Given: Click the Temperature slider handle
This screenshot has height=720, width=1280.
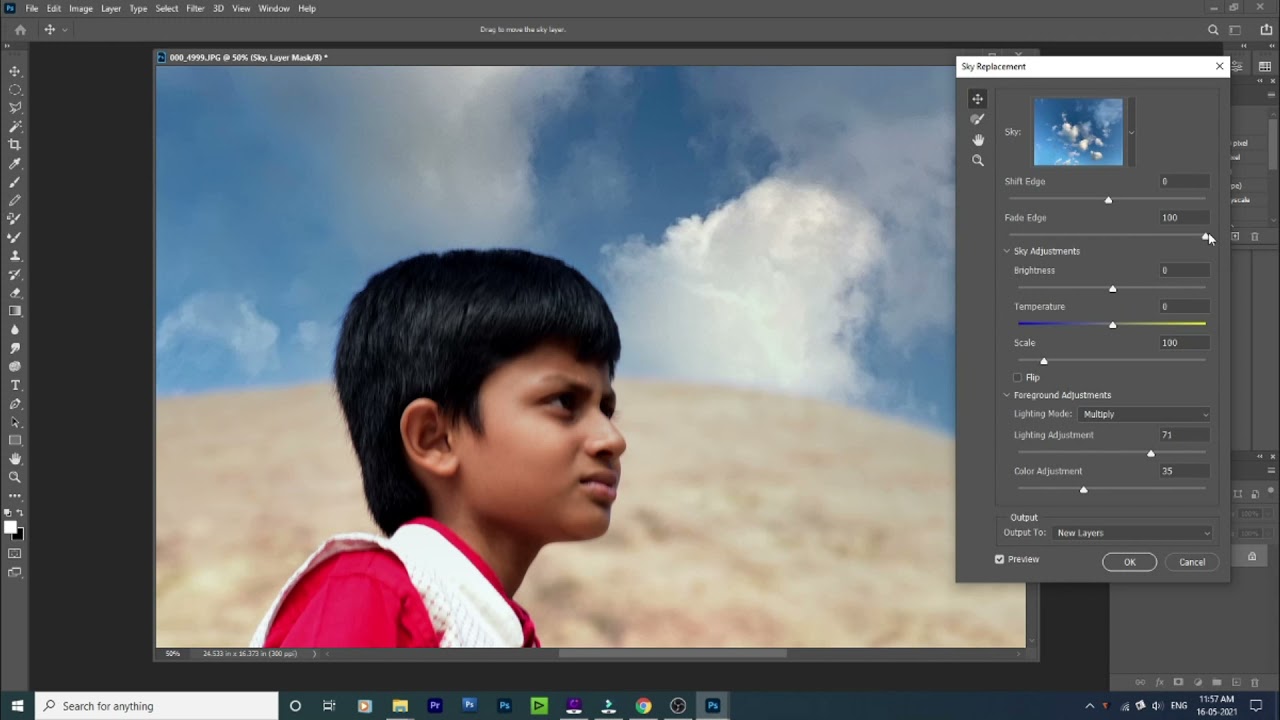Looking at the screenshot, I should 1113,325.
